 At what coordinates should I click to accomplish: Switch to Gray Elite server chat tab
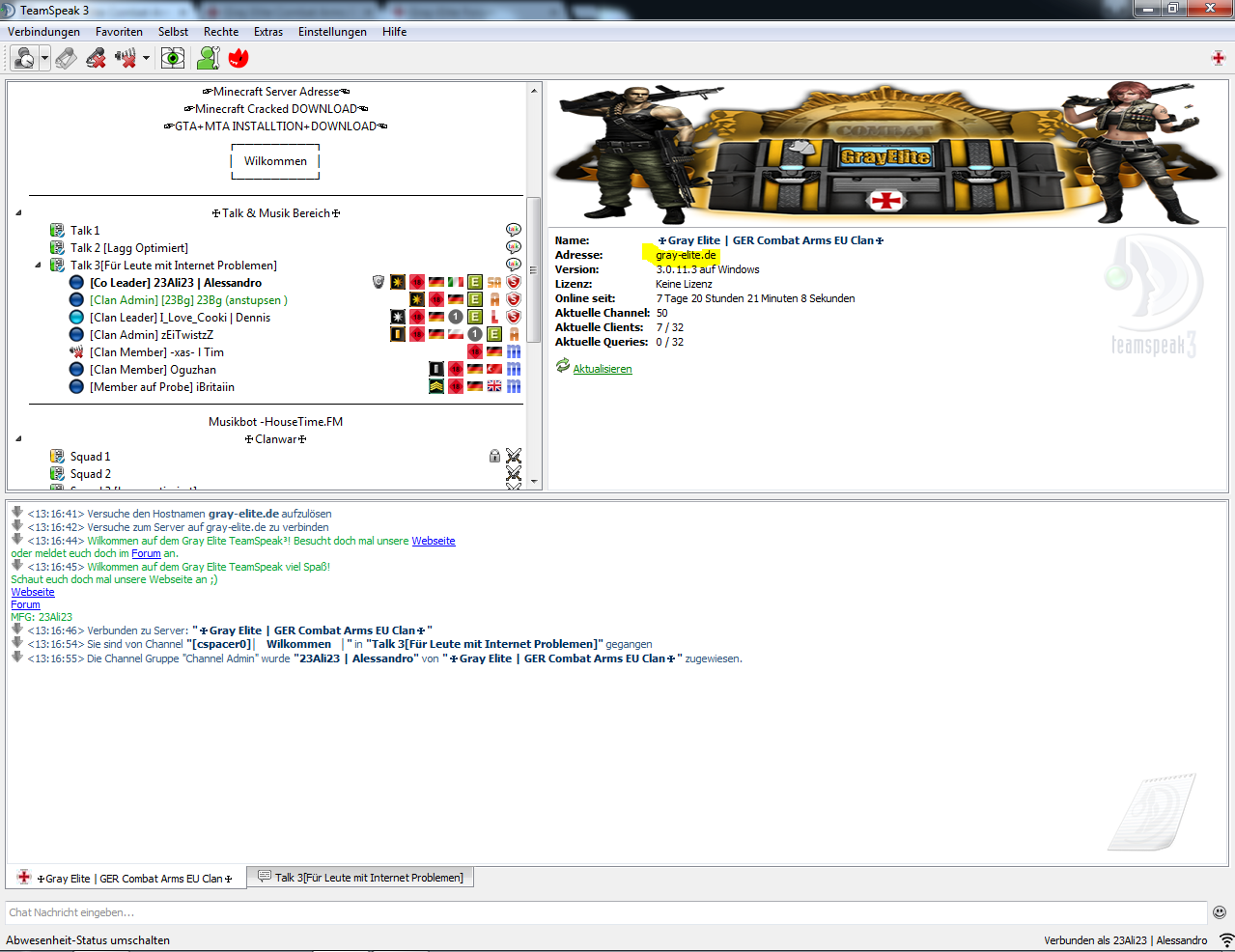[126, 878]
